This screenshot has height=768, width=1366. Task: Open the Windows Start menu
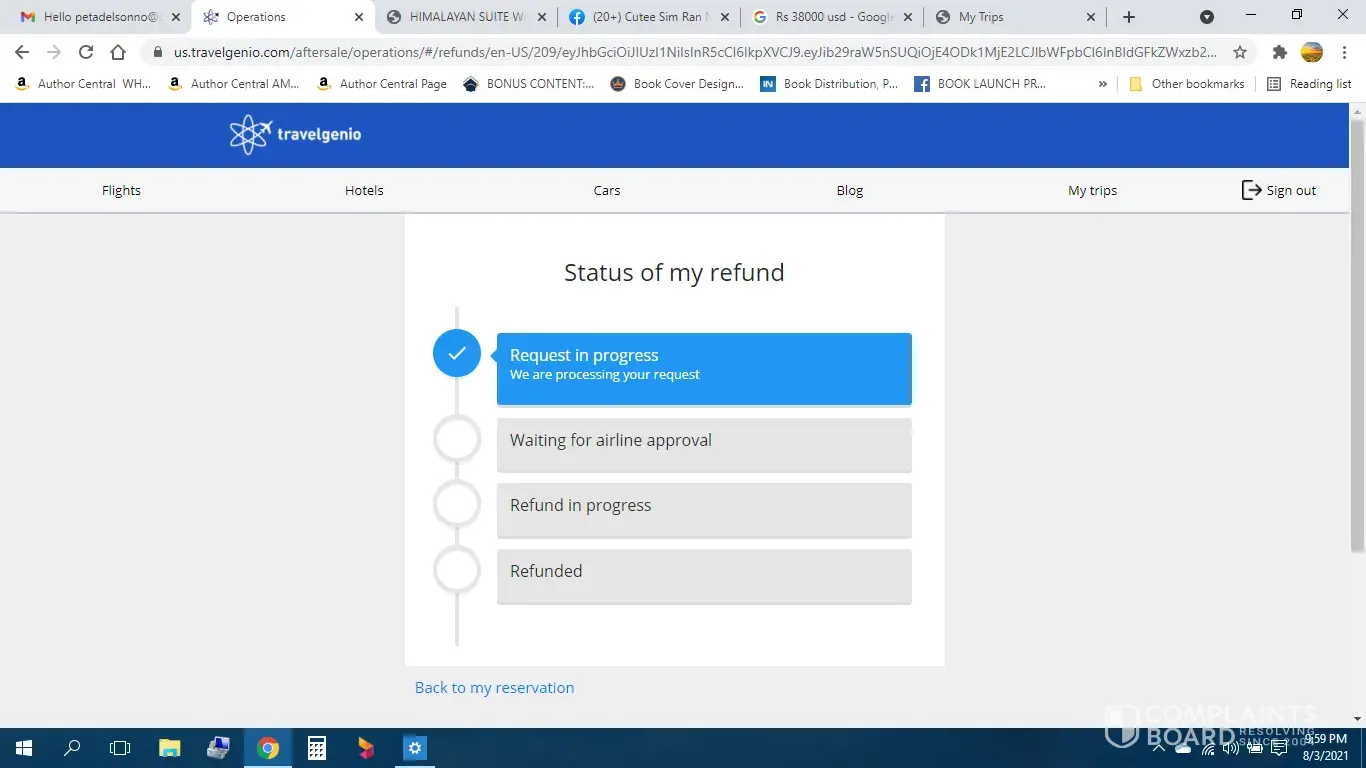[23, 748]
